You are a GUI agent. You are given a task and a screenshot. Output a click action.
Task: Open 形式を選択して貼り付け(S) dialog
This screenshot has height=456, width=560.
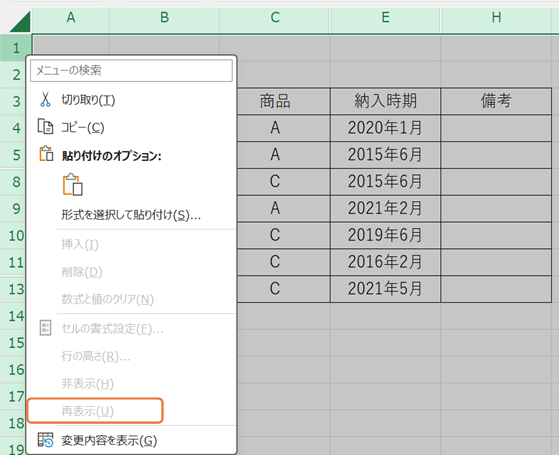(131, 215)
